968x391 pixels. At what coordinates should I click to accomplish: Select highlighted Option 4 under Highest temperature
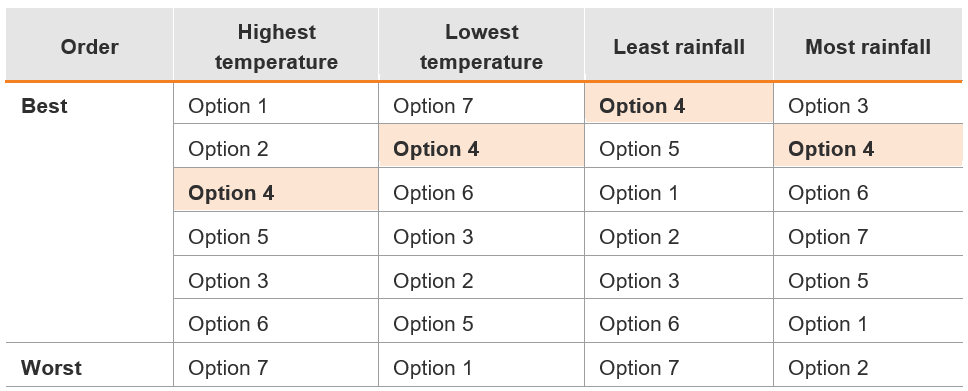click(x=231, y=193)
